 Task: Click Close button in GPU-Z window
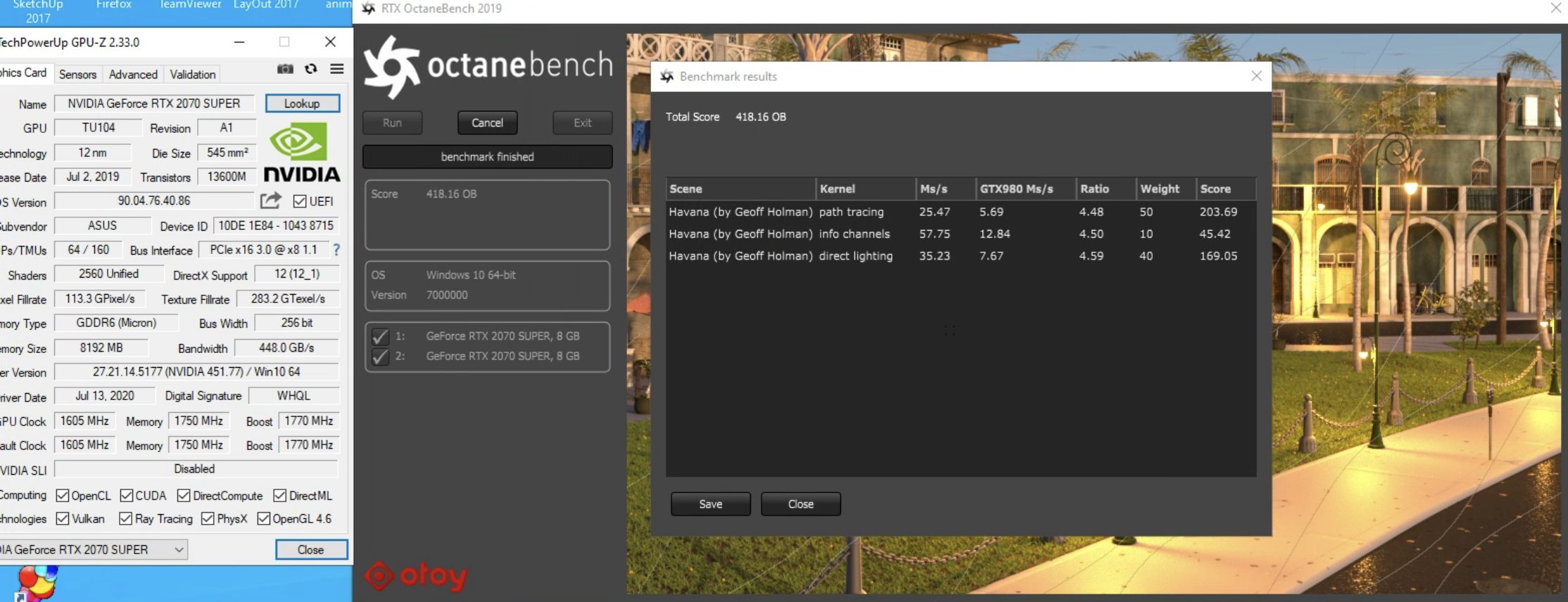311,550
